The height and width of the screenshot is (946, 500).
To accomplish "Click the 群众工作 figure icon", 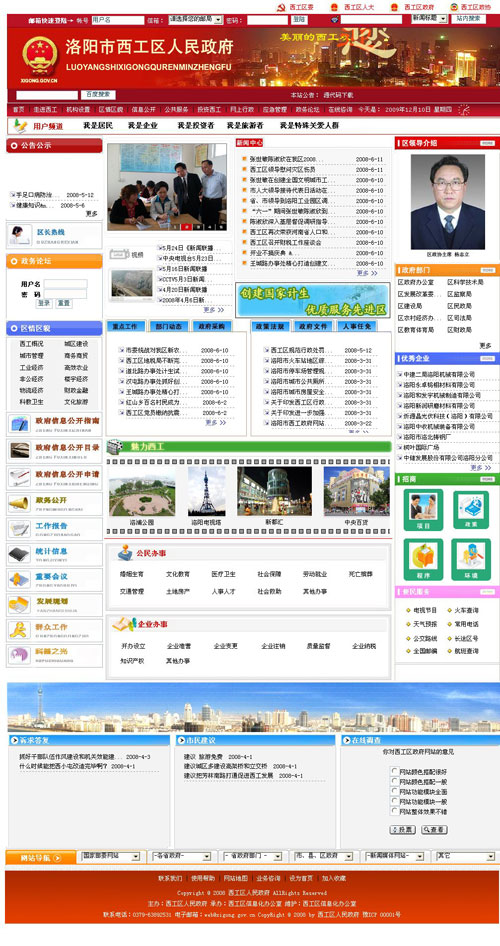I will pyautogui.click(x=19, y=630).
